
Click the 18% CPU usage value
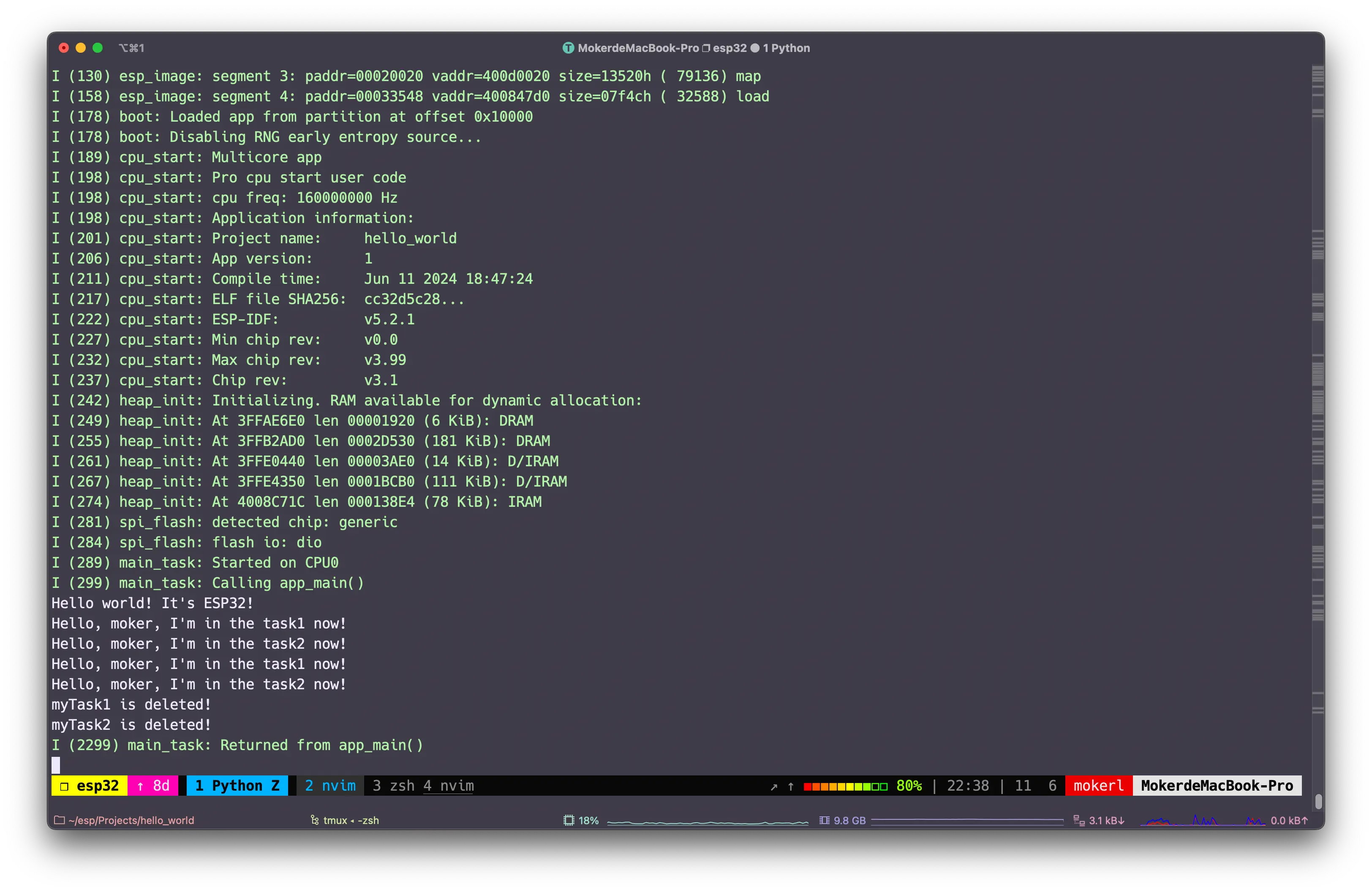pos(588,821)
